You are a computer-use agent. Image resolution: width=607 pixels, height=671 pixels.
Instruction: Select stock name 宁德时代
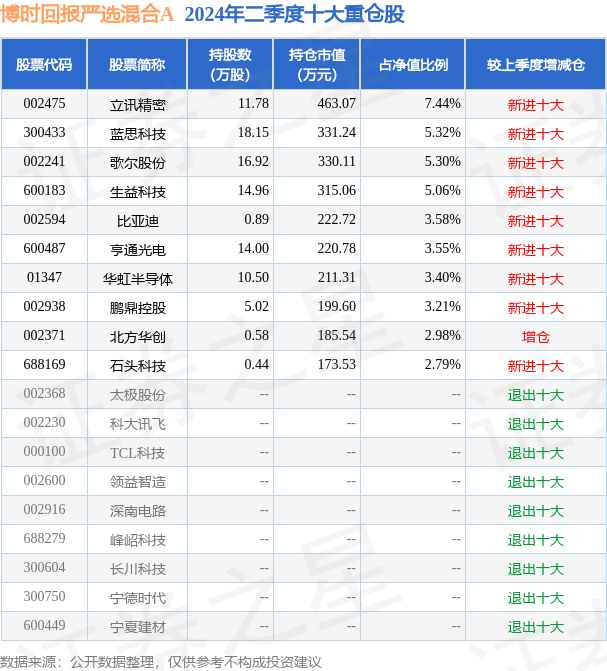[137, 598]
